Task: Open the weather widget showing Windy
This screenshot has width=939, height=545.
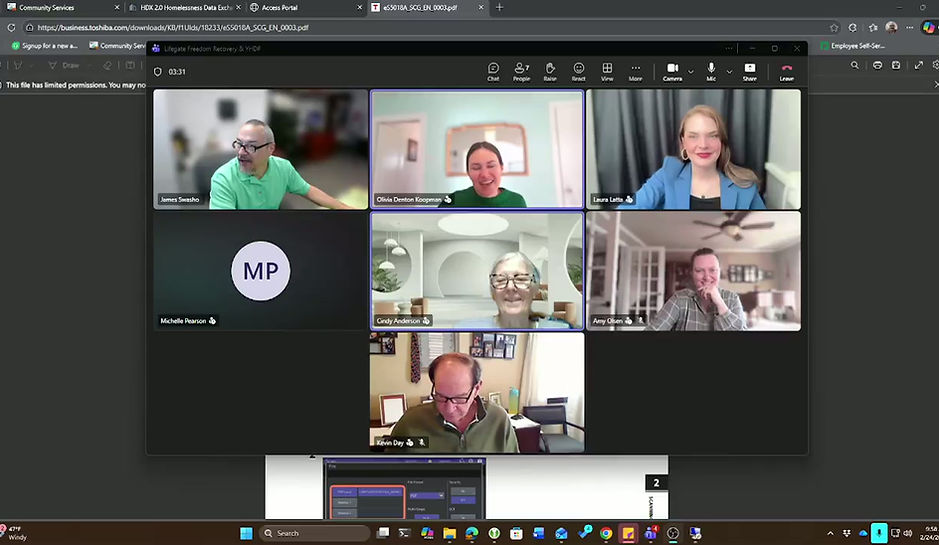Action: coord(14,533)
